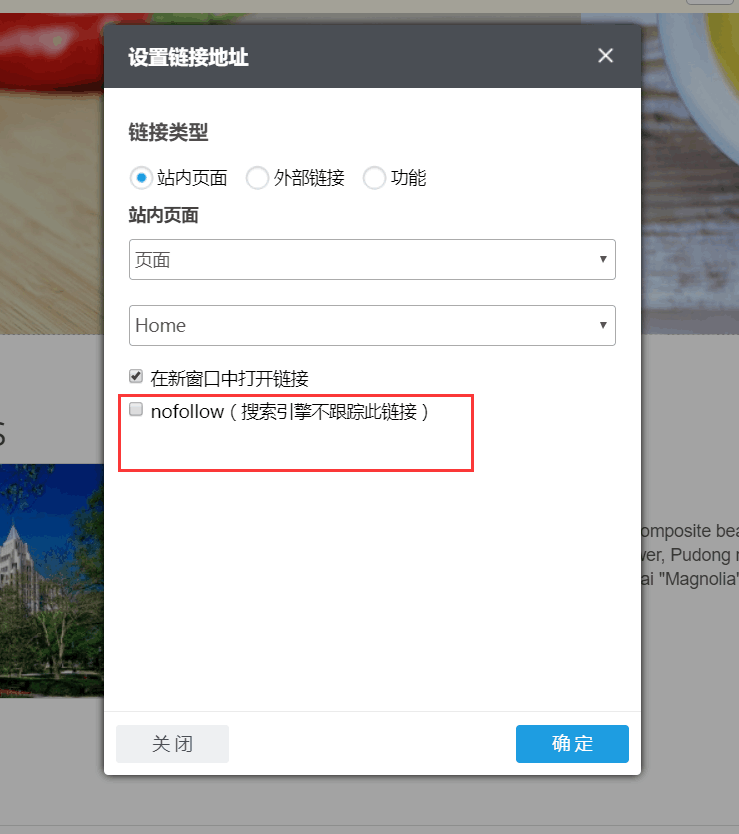Click the paragraph text right of dialog
739x834 pixels.
[690, 555]
